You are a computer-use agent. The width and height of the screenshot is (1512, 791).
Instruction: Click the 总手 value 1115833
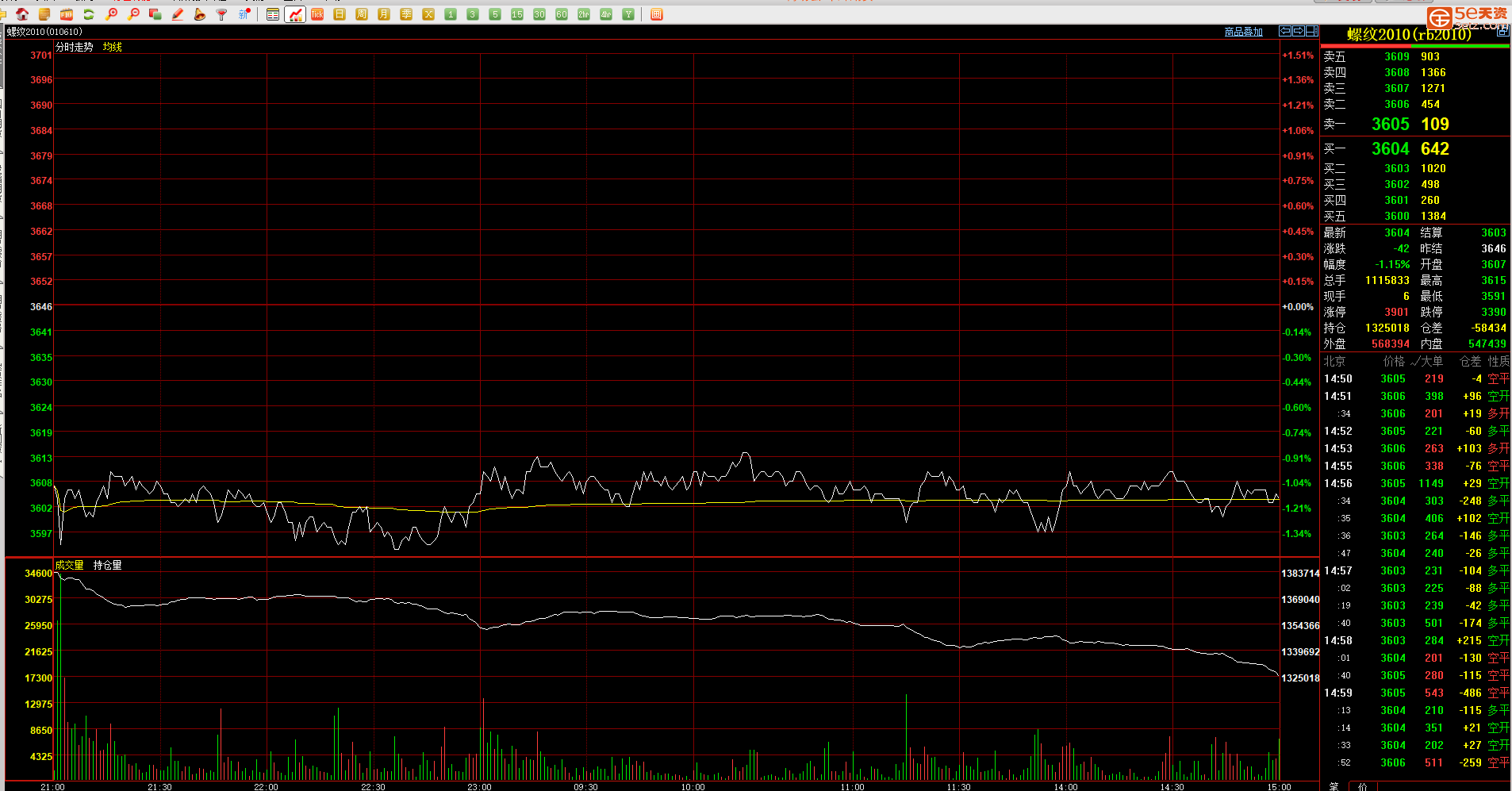coord(1387,280)
